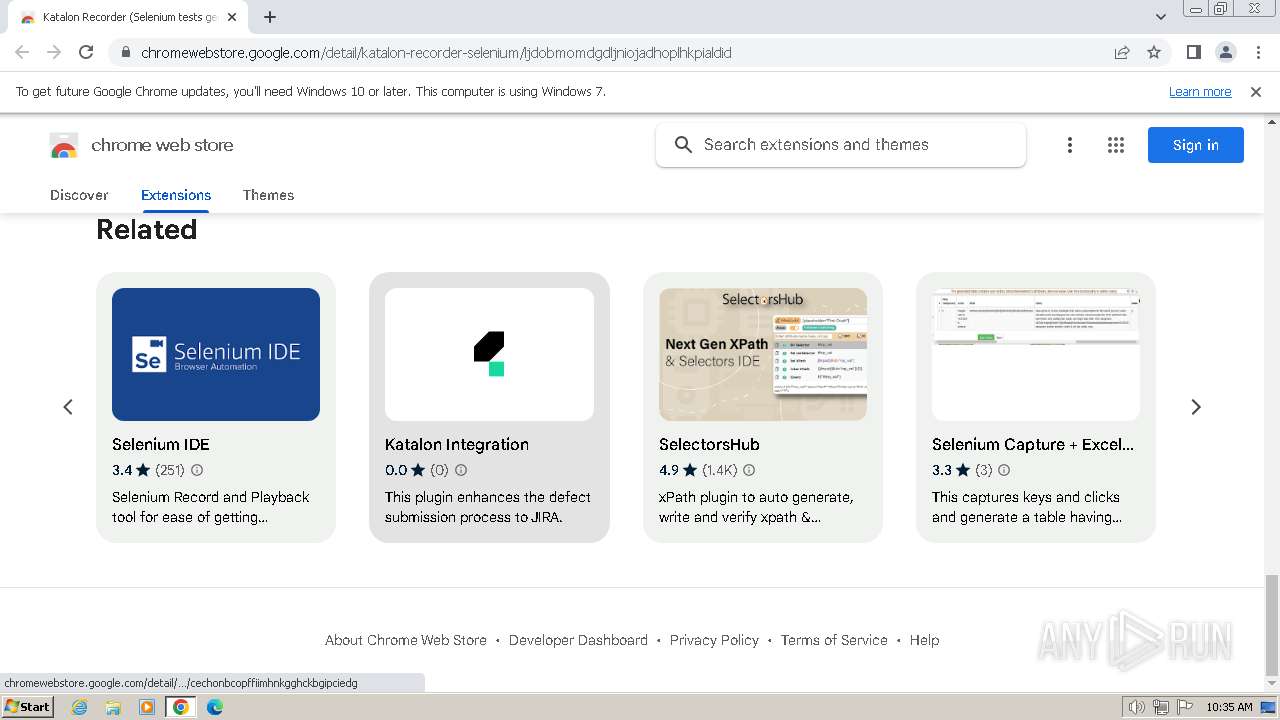1280x720 pixels.
Task: Open the Katalon Integration thumbnail
Action: [489, 354]
